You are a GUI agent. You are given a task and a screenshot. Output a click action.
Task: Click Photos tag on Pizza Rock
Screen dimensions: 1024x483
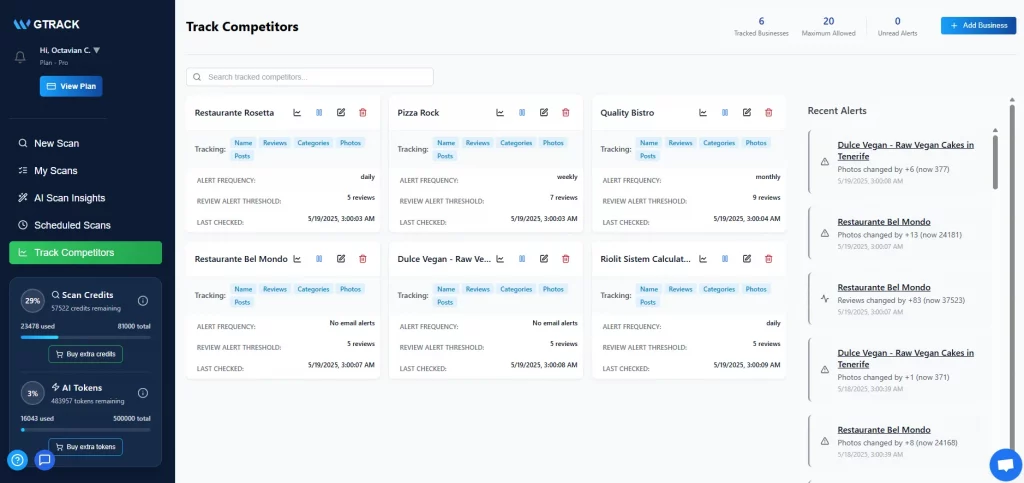tap(553, 143)
